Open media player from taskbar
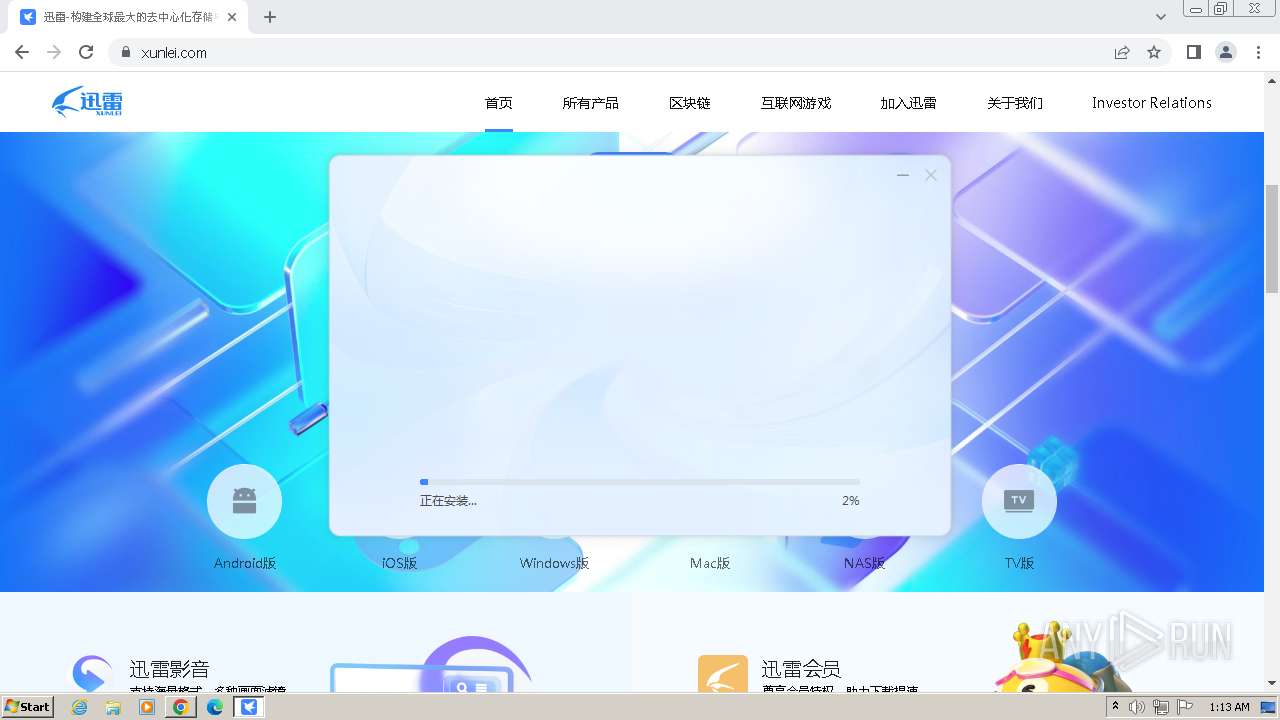Viewport: 1280px width, 720px height. click(x=147, y=707)
